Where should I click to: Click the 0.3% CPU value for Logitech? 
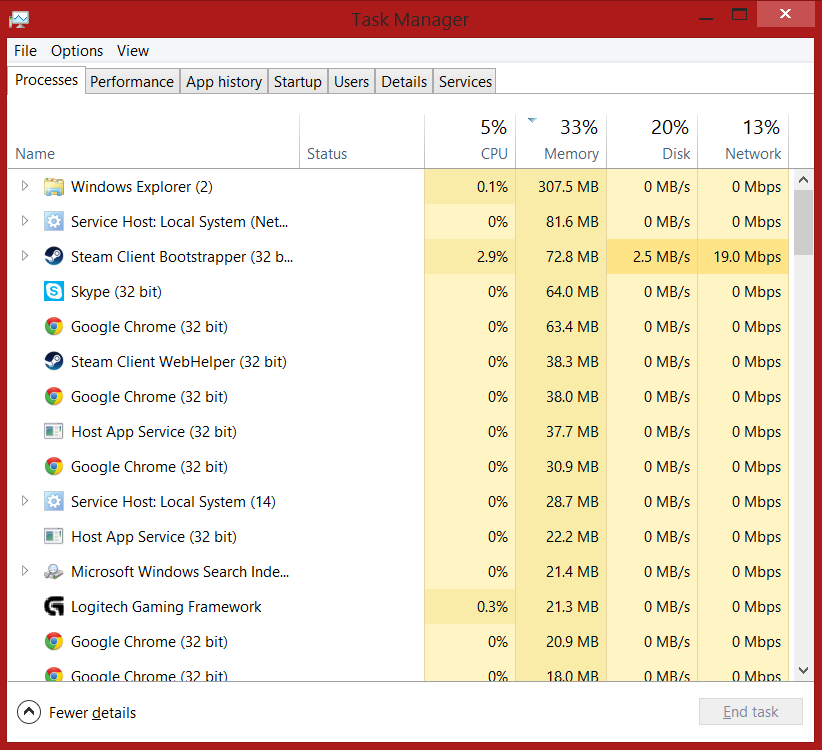tap(492, 607)
